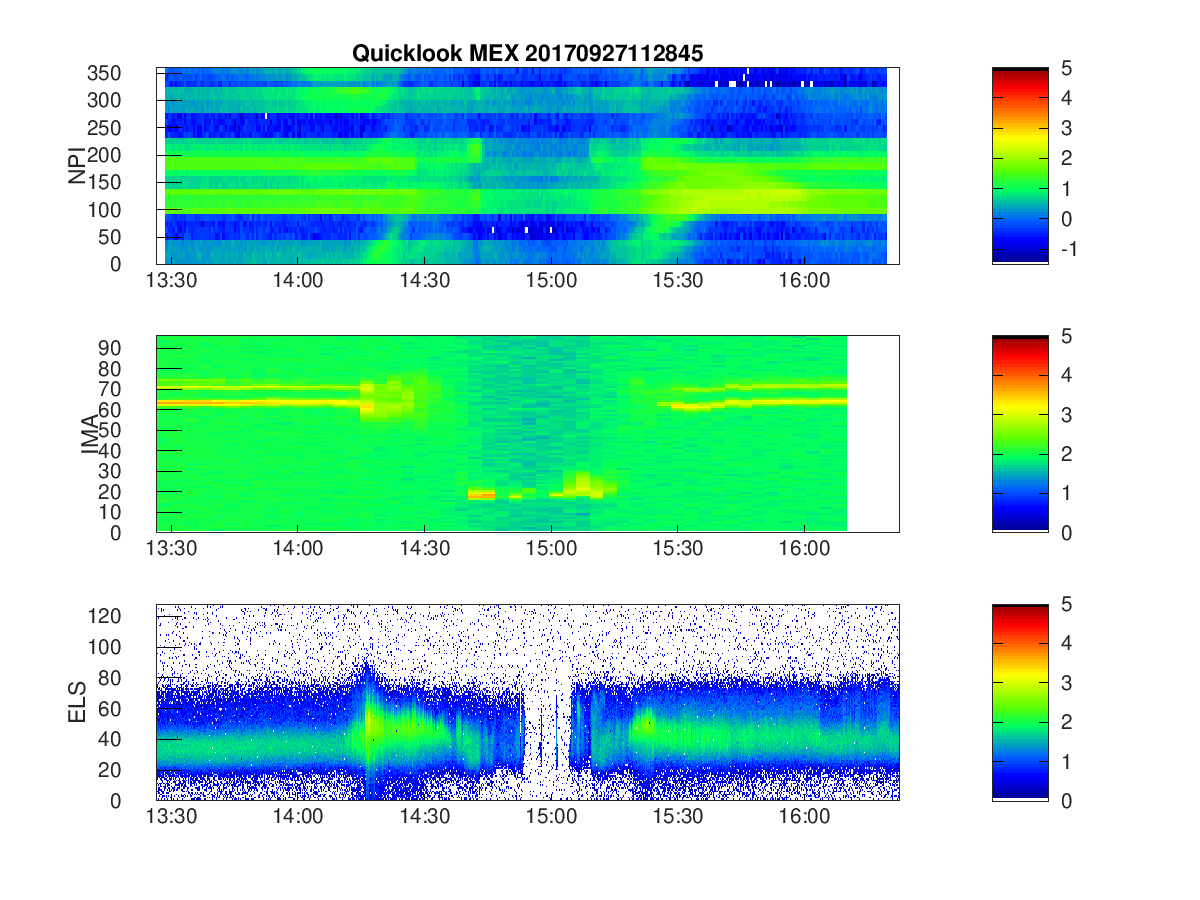Click 16:00 time label under ELS panel

[804, 818]
